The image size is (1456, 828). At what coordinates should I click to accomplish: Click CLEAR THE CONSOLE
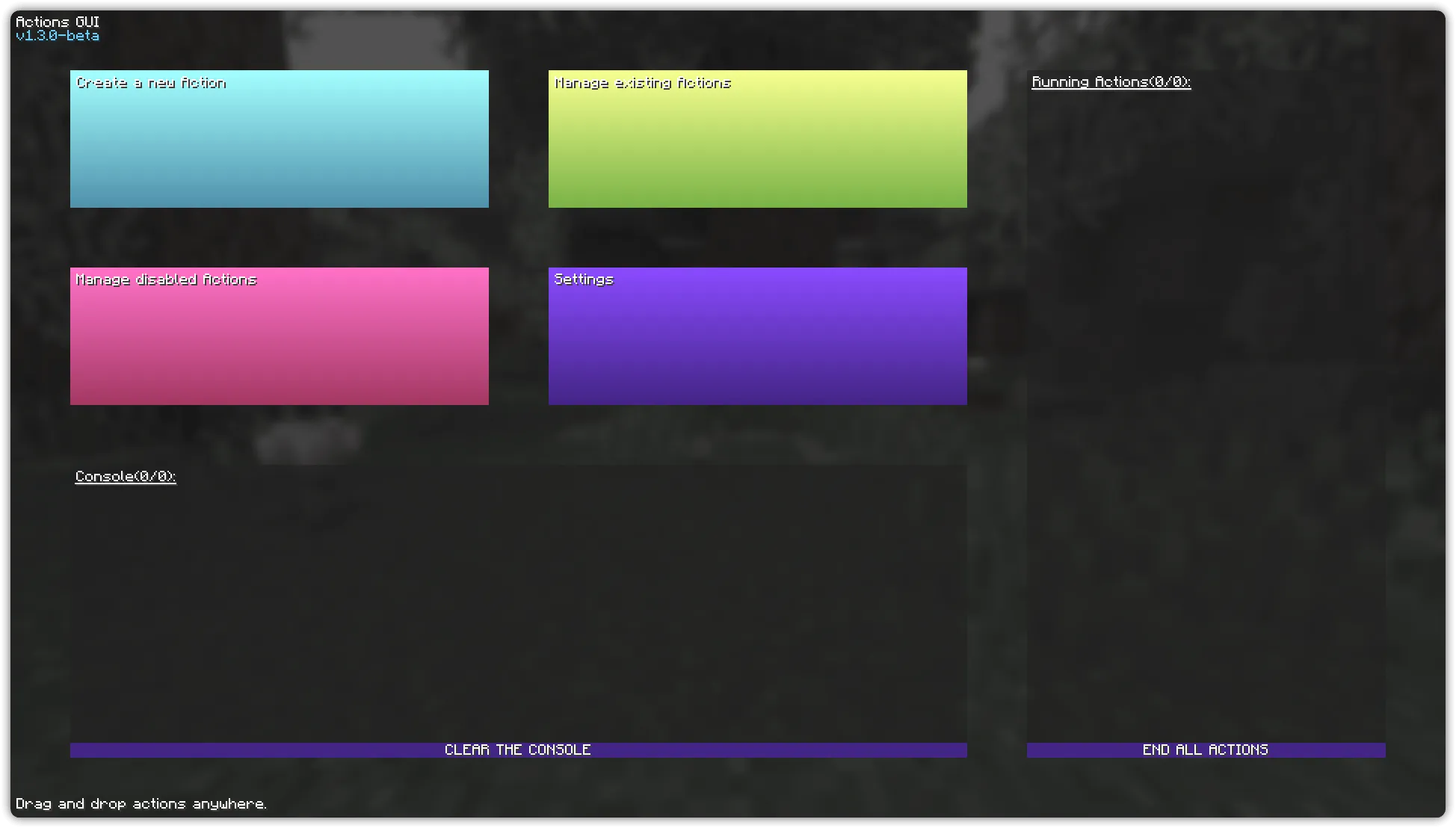pyautogui.click(x=518, y=749)
